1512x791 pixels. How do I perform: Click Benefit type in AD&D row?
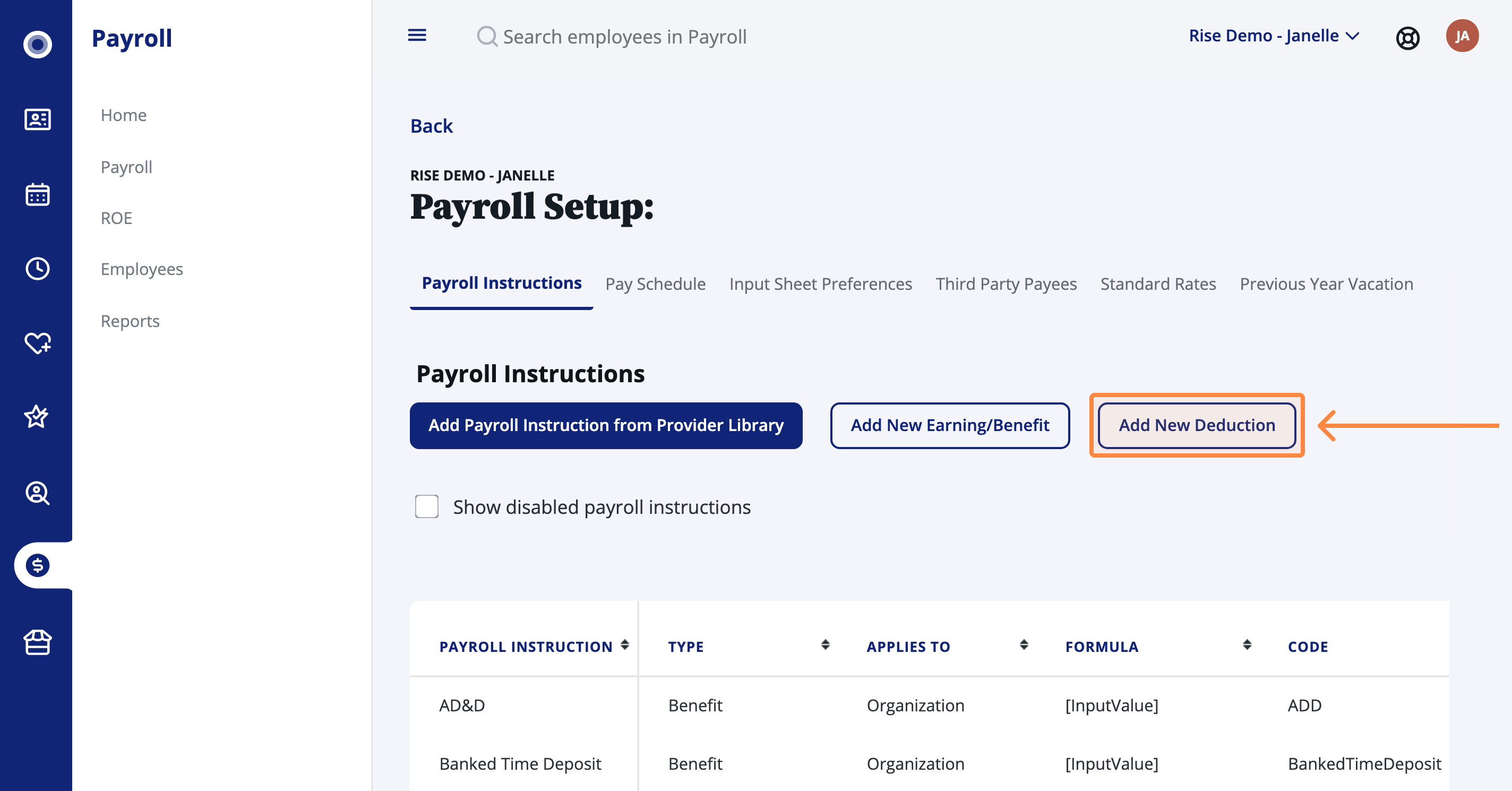click(x=695, y=706)
